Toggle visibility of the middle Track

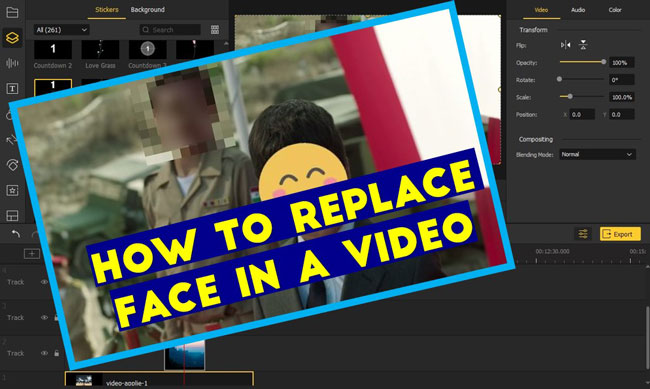[44, 318]
